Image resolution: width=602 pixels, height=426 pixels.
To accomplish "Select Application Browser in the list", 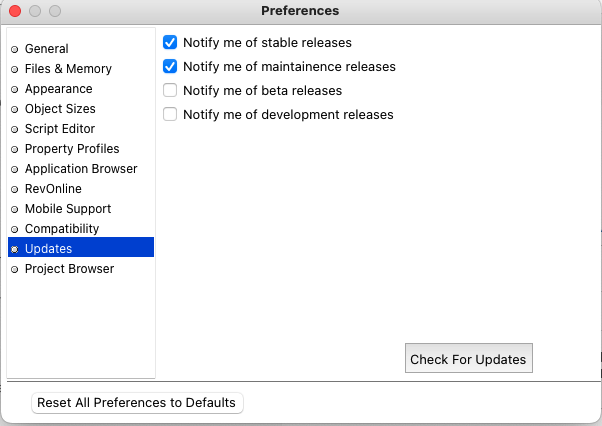I will 81,169.
